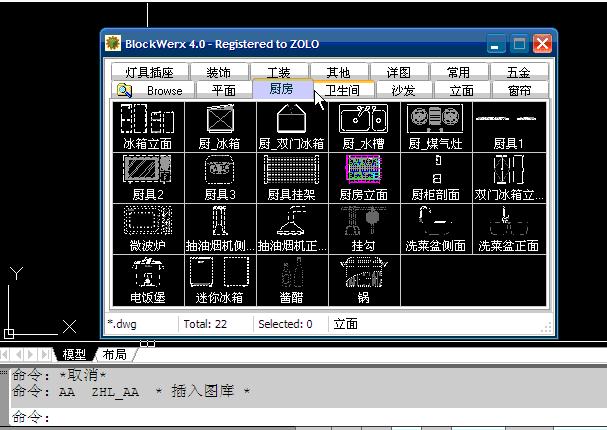Switch to the 灯具插座 tab
607x430 pixels.
coord(149,72)
